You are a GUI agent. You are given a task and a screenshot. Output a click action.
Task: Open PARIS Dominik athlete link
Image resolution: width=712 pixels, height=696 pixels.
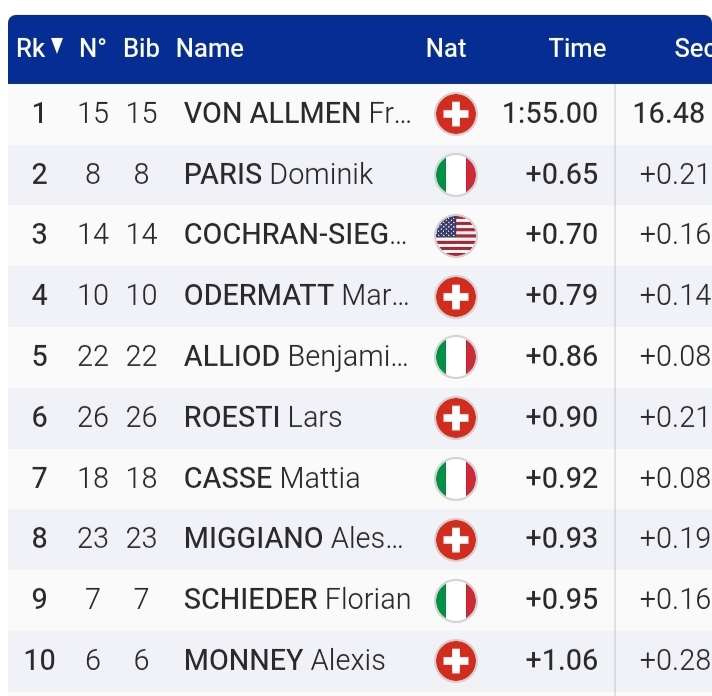[x=278, y=175]
